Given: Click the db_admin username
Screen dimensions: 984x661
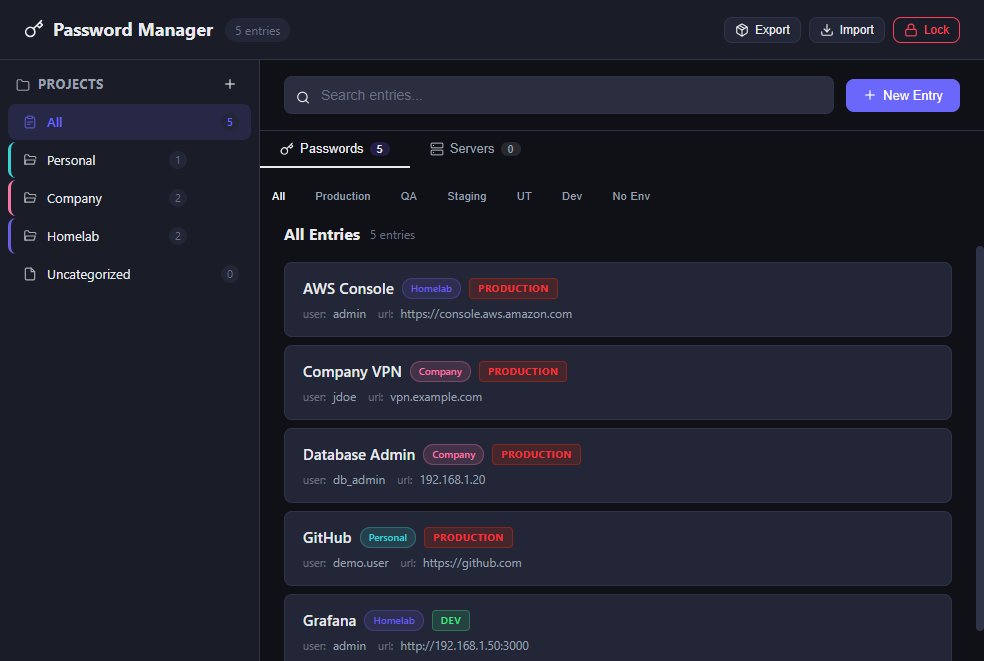Looking at the screenshot, I should pyautogui.click(x=359, y=480).
